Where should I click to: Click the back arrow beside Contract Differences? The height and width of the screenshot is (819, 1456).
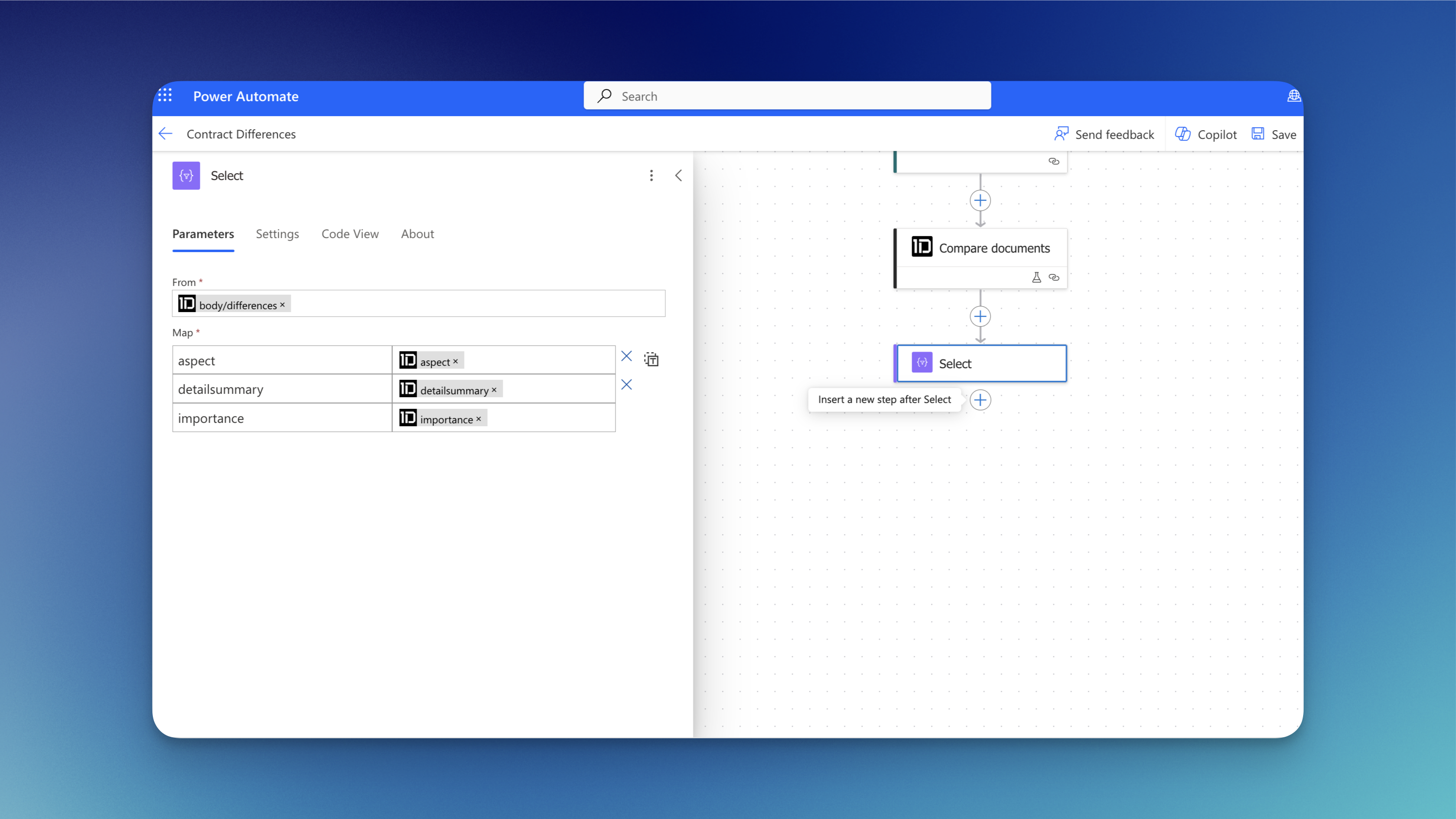165,134
